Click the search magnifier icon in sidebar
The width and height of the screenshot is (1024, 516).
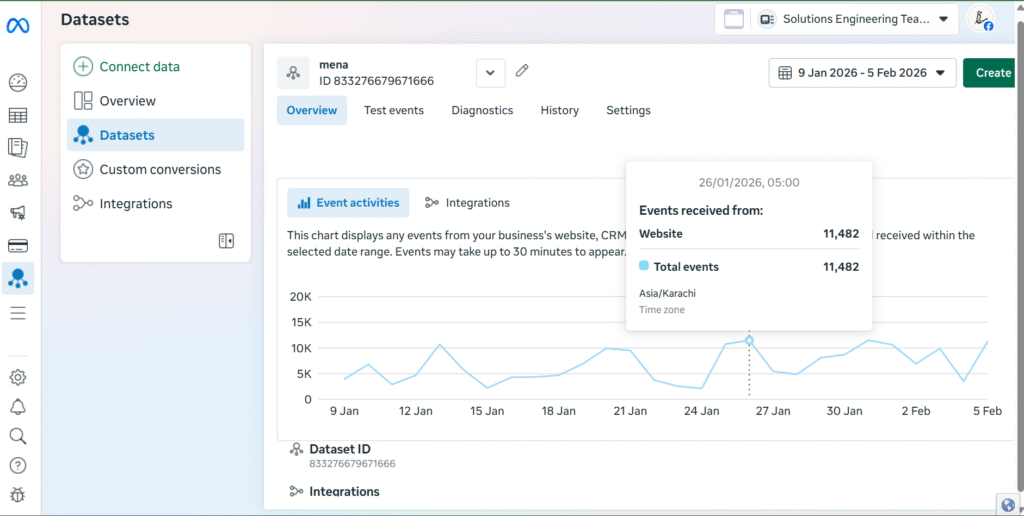point(18,436)
